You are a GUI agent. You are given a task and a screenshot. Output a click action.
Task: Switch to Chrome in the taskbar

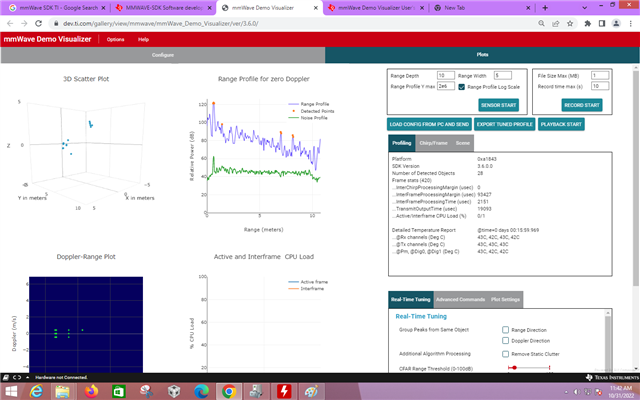(229, 391)
